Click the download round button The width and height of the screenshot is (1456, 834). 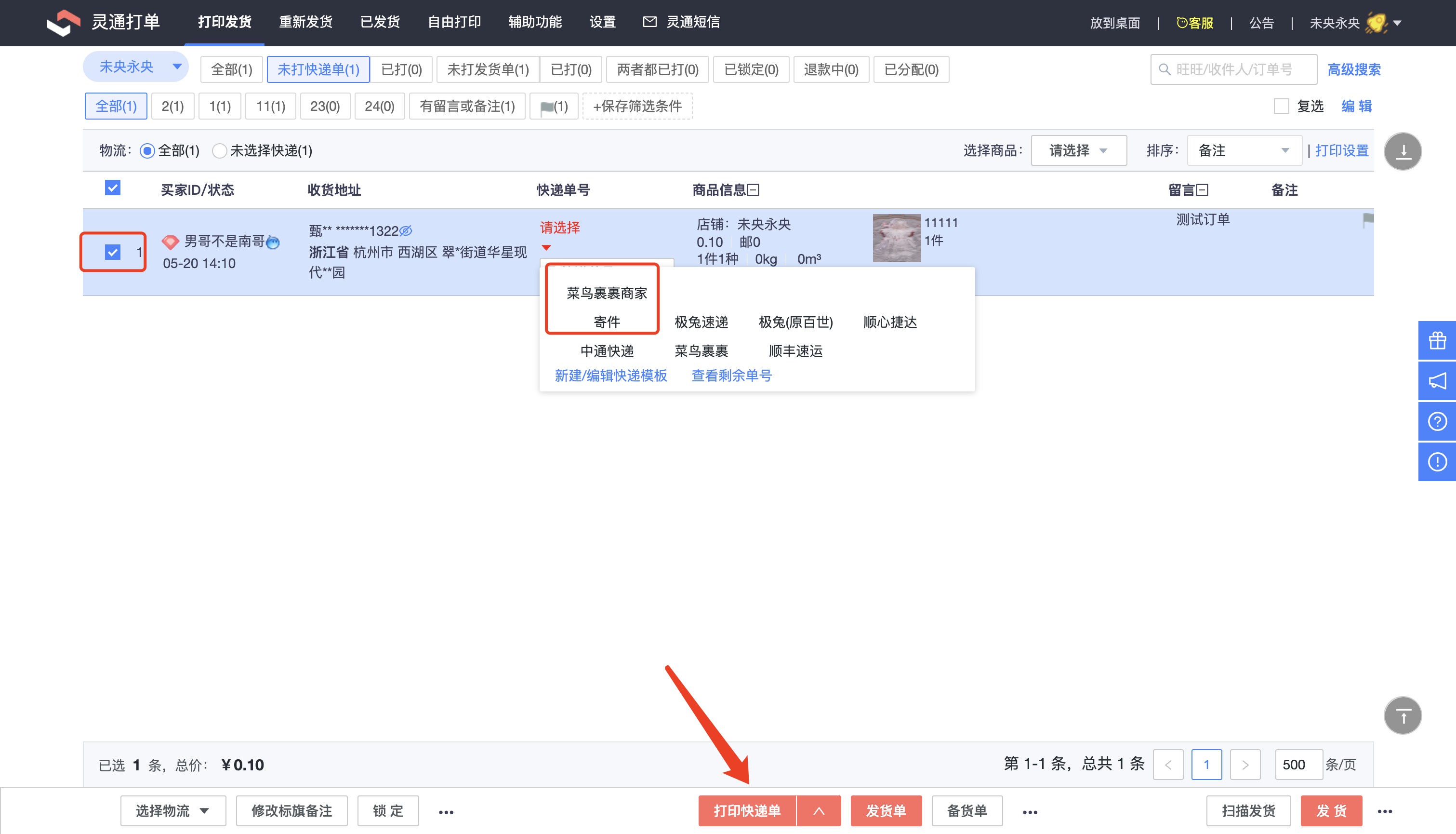(x=1402, y=151)
